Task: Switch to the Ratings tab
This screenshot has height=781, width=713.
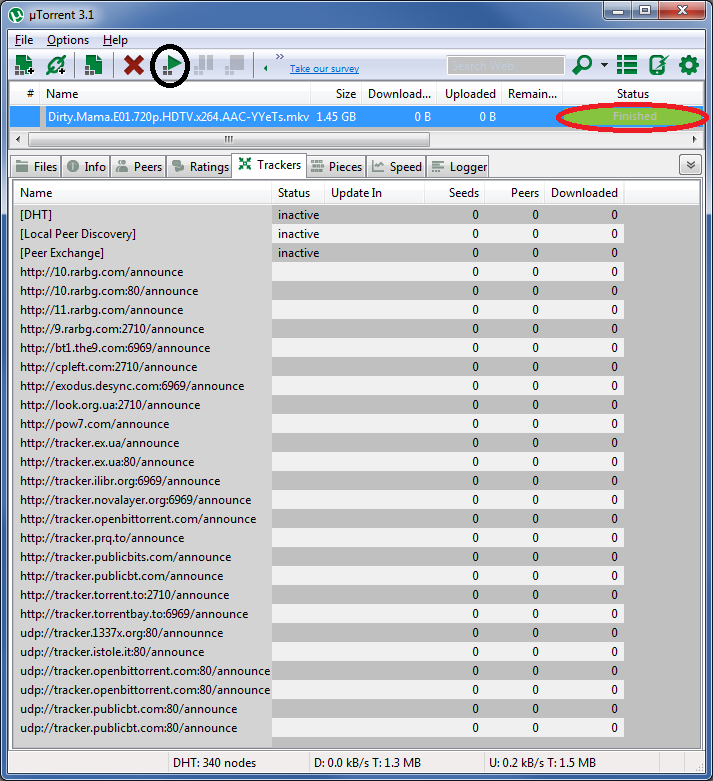Action: [x=200, y=166]
